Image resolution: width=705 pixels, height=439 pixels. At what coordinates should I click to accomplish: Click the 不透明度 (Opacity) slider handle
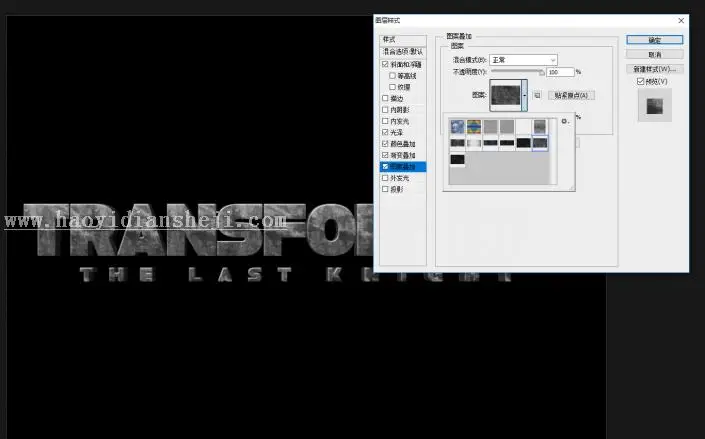coord(541,72)
